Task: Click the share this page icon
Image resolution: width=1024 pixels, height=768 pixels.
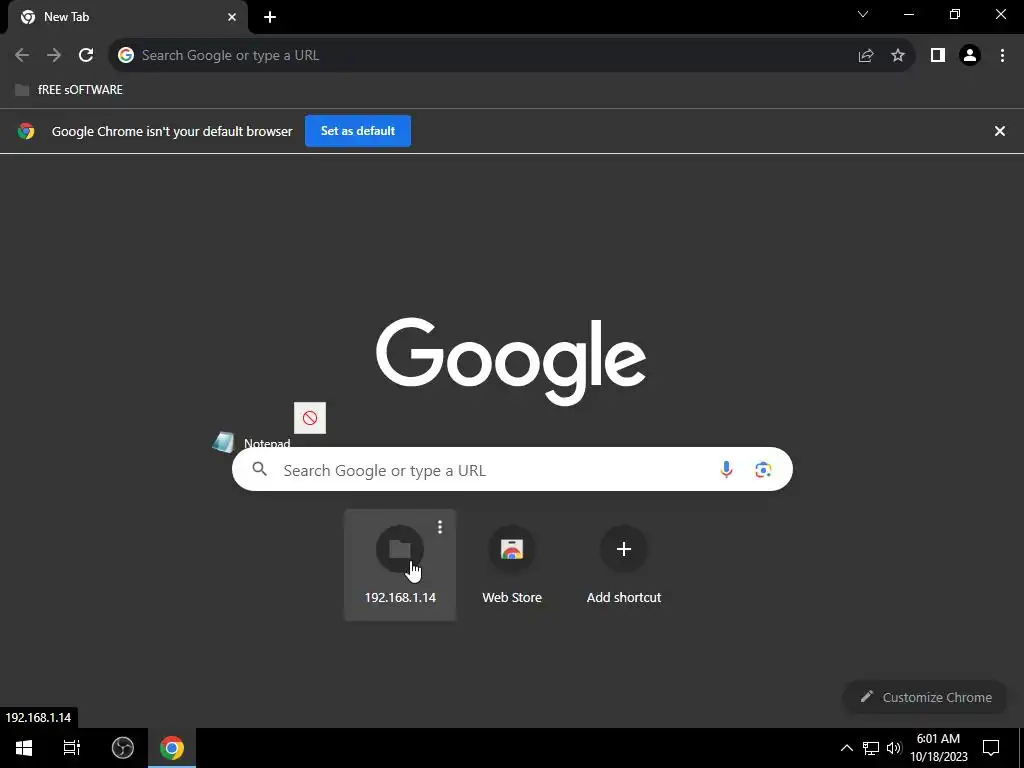Action: (866, 56)
